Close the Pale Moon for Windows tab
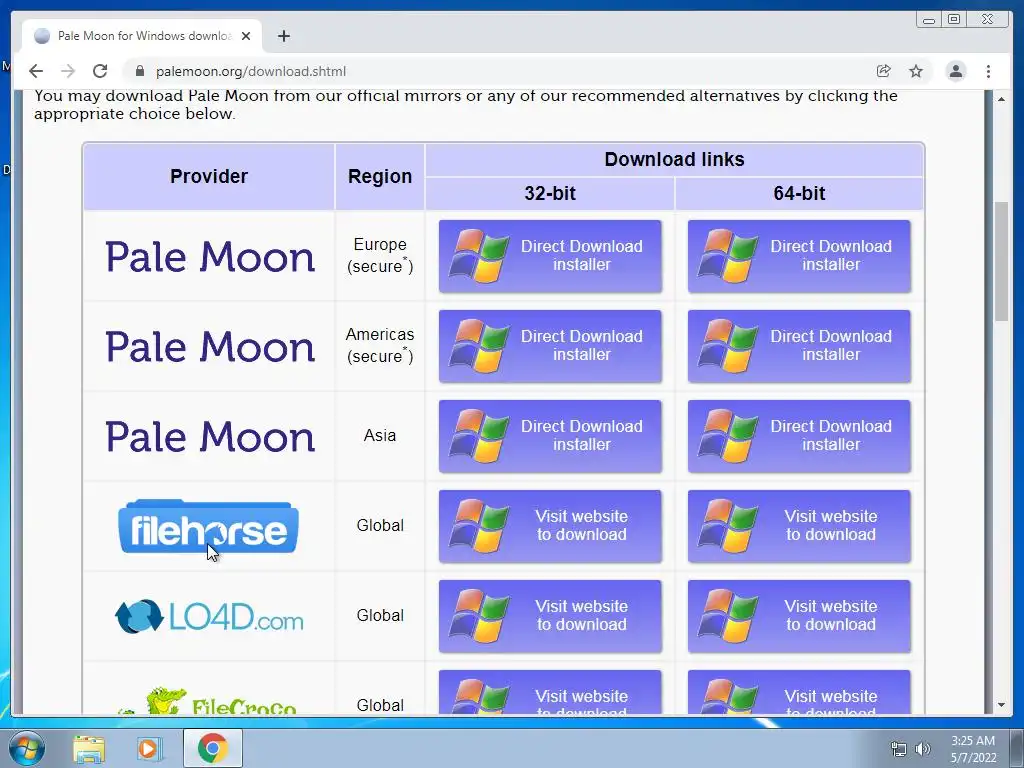This screenshot has height=768, width=1024. tap(246, 36)
